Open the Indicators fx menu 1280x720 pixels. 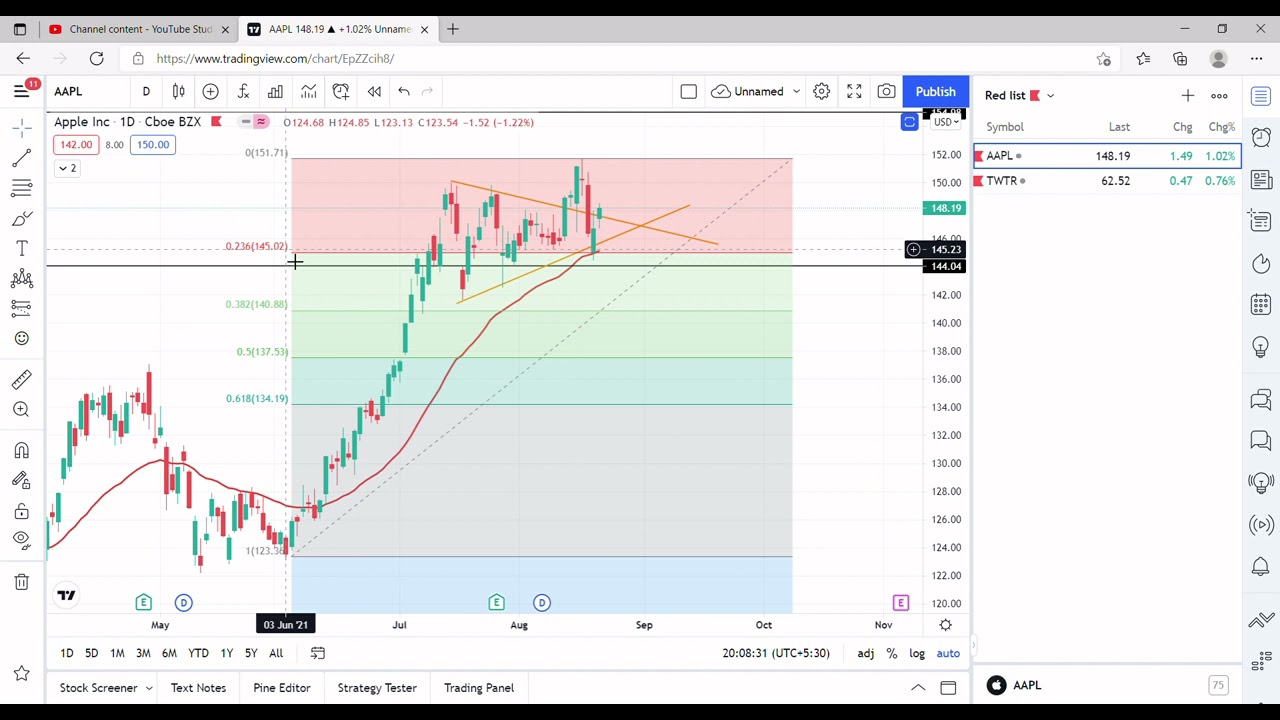(243, 92)
